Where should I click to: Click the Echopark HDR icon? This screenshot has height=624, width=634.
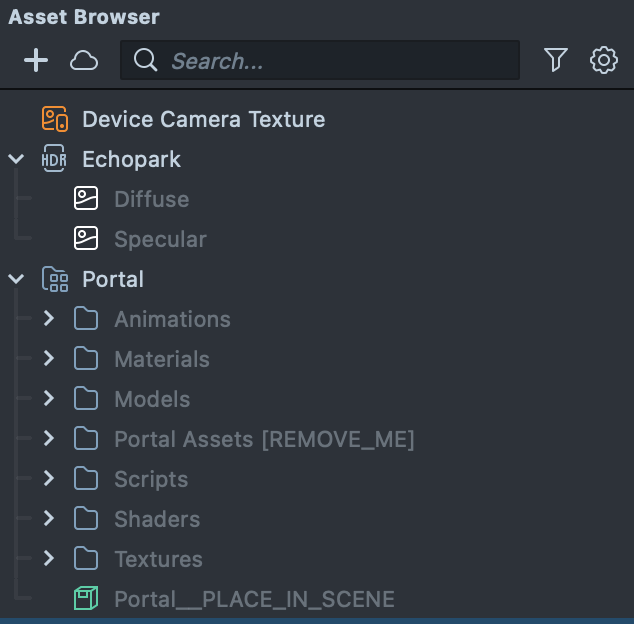55,159
